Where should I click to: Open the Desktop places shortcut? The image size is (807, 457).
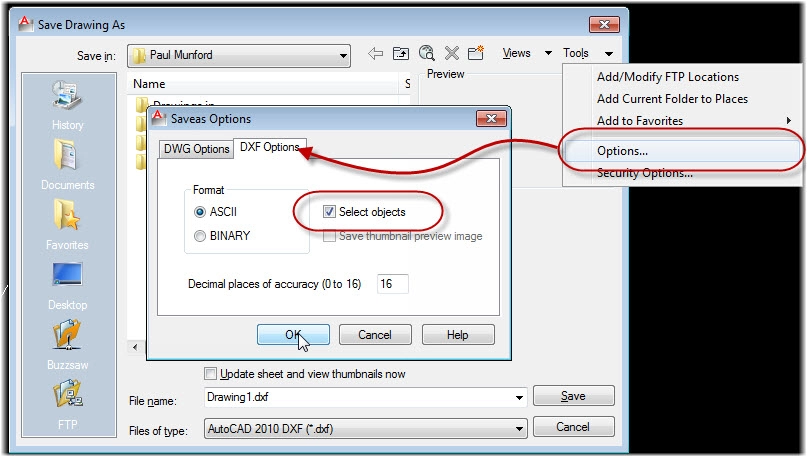67,286
